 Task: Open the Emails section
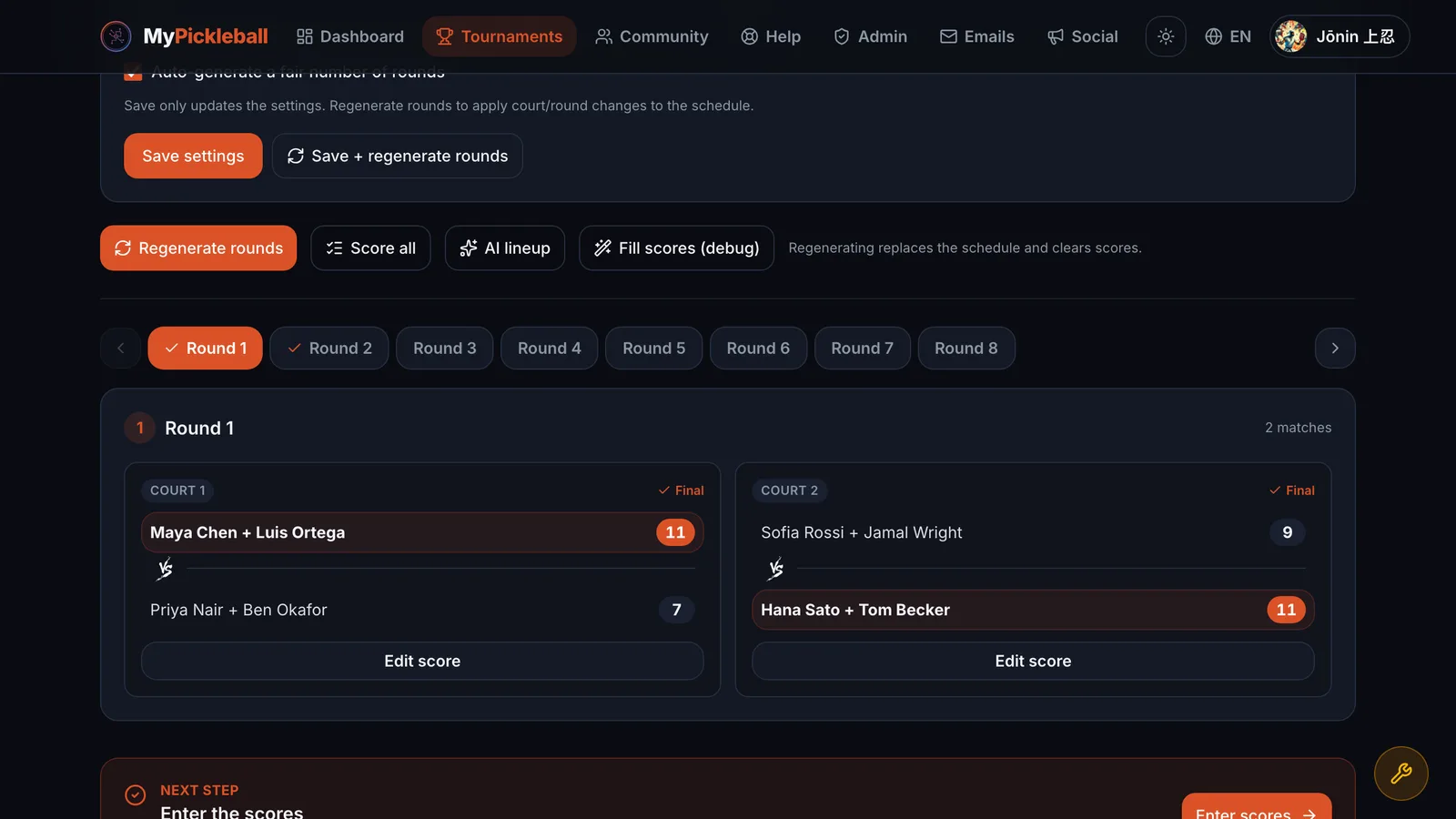(x=976, y=36)
